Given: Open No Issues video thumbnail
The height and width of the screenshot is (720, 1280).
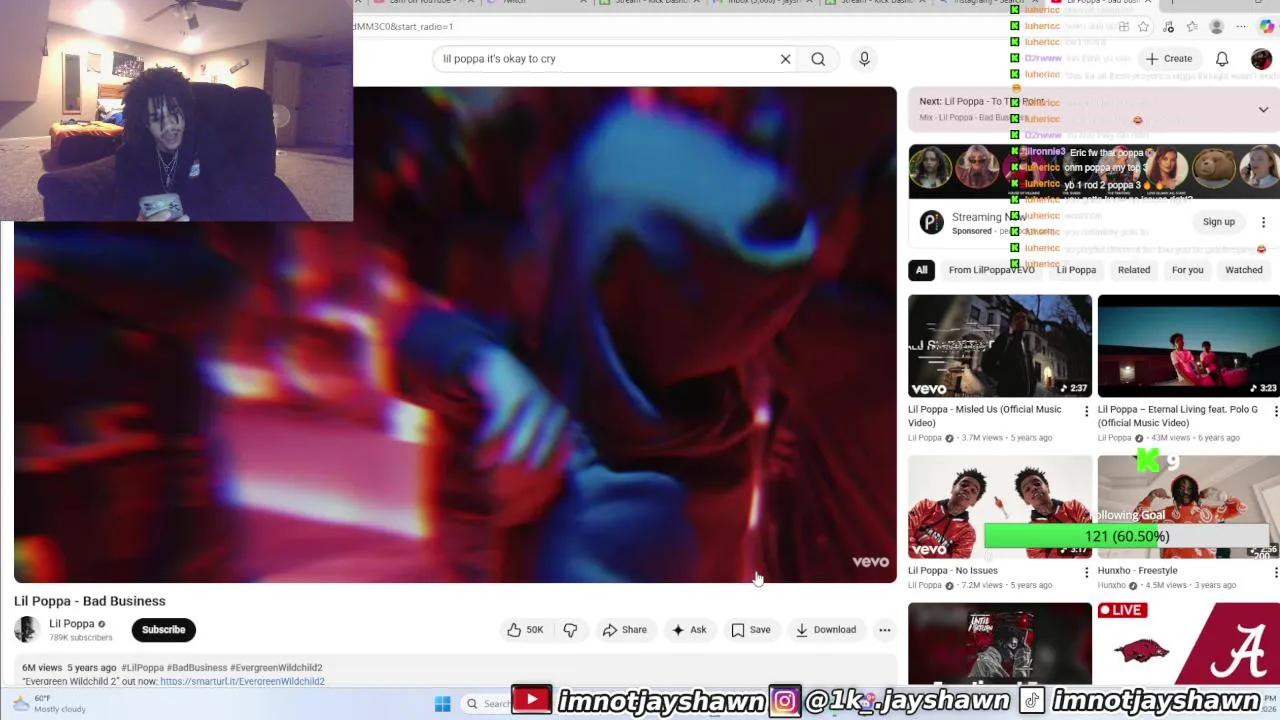Looking at the screenshot, I should 1000,507.
